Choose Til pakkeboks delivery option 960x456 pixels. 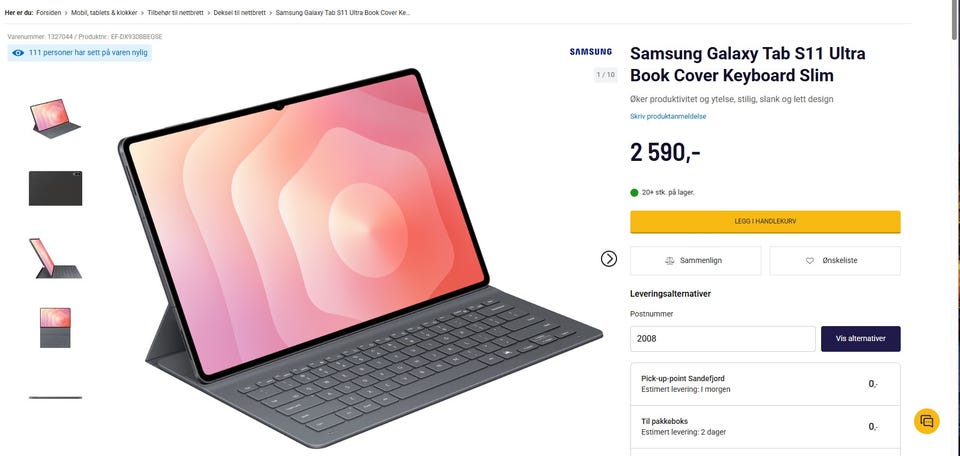(x=764, y=427)
